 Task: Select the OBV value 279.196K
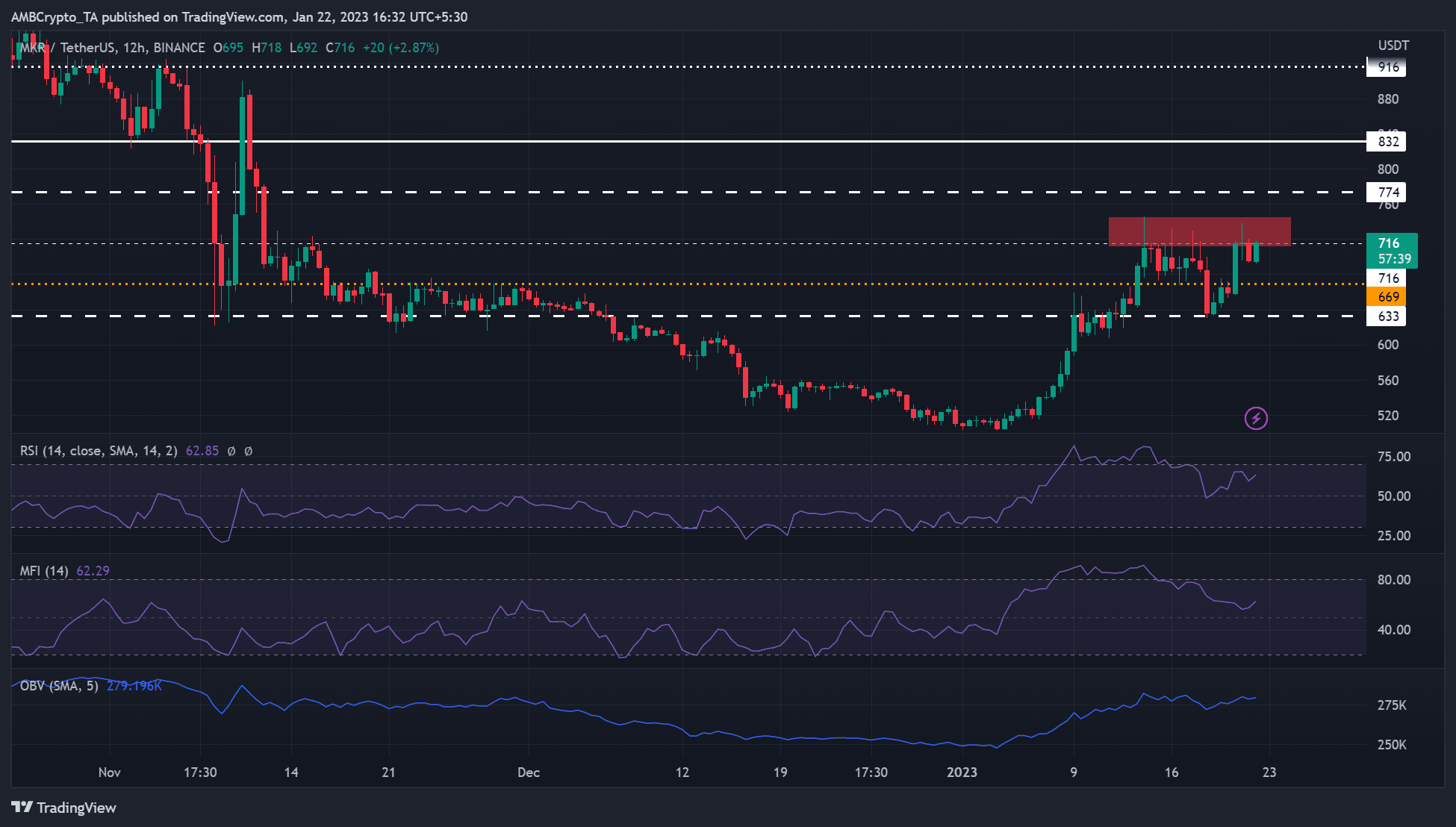tap(134, 686)
